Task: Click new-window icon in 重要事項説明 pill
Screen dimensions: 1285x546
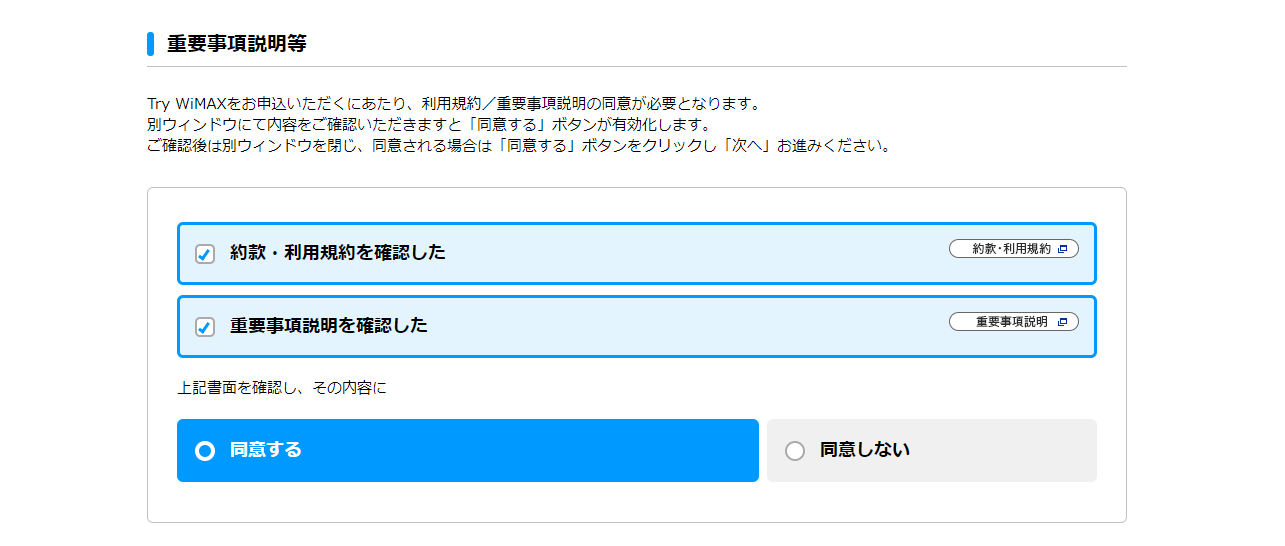Action: pos(1062,322)
